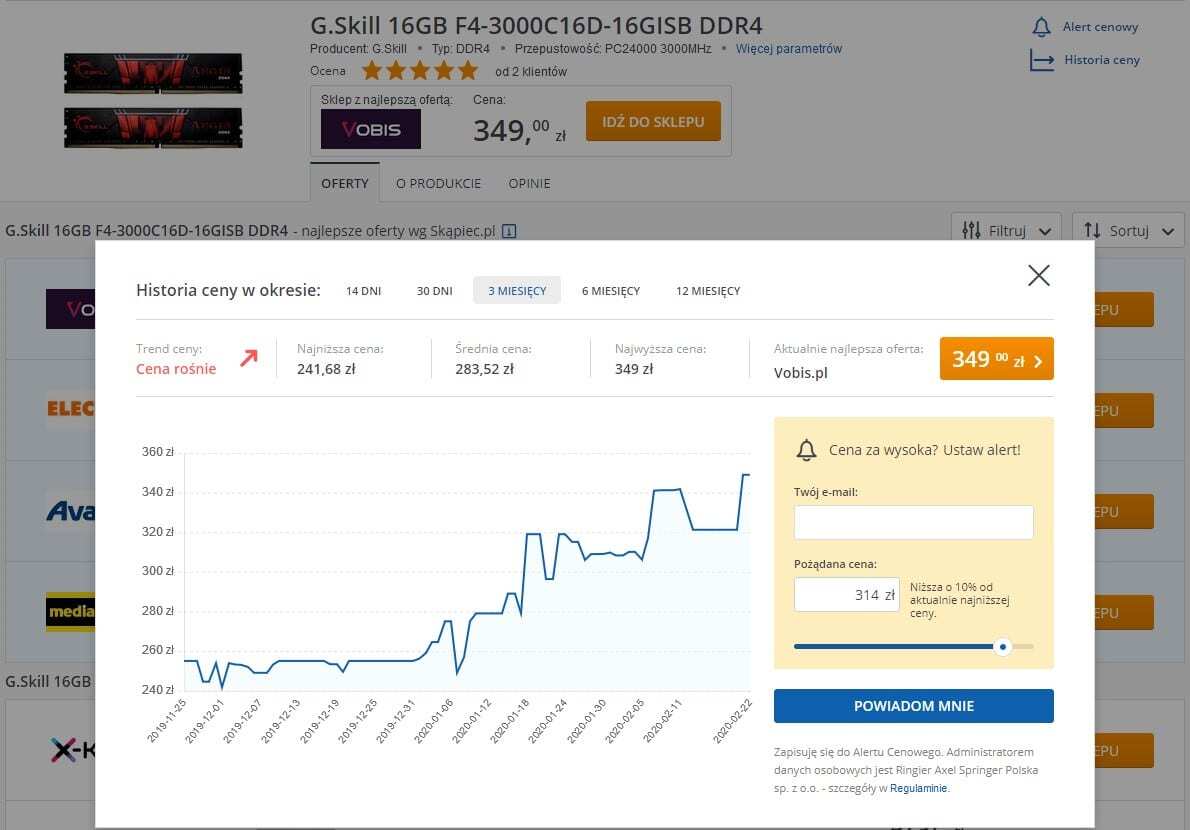
Task: Click the five-star rating
Action: coord(420,71)
